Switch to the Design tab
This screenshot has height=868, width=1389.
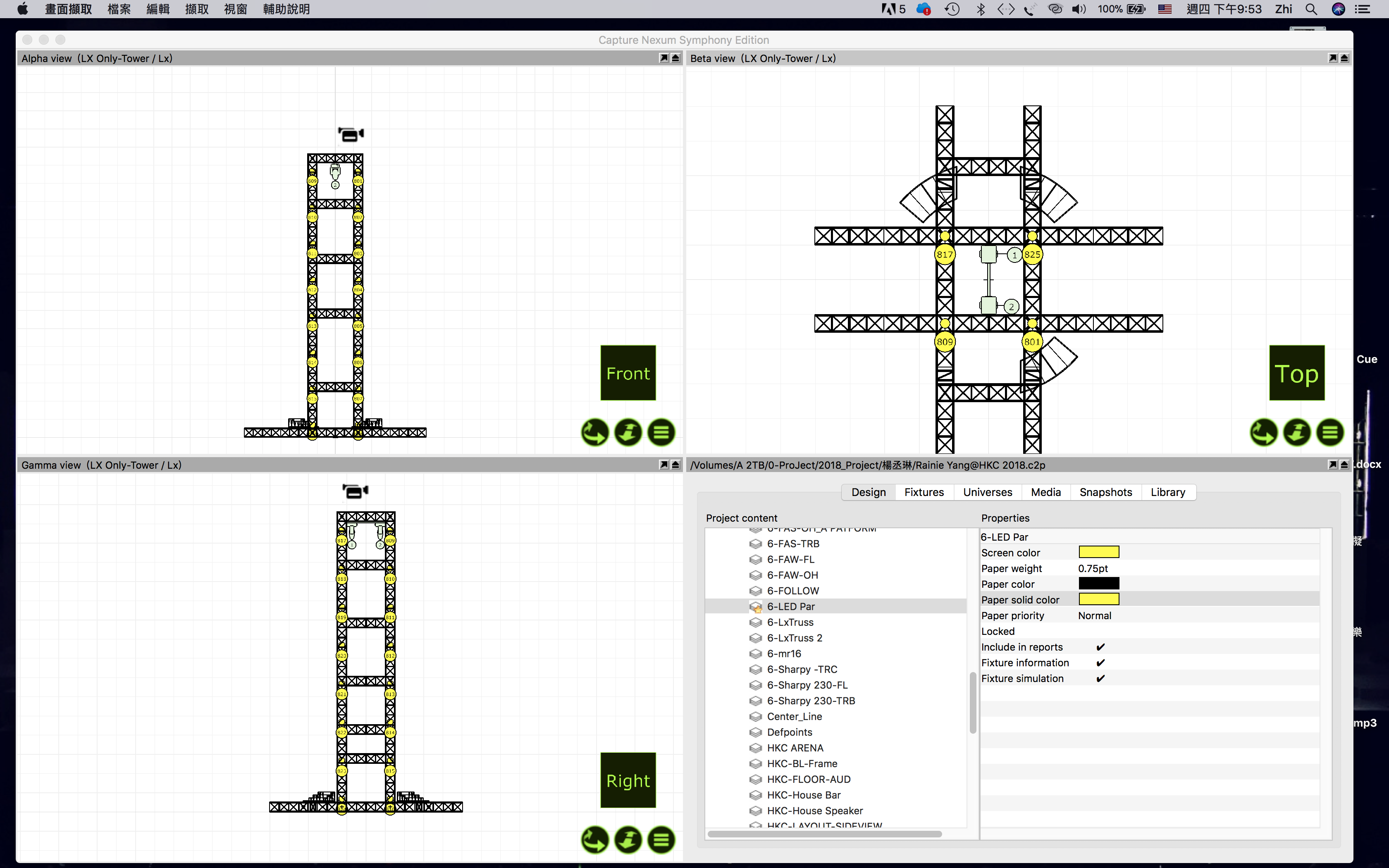tap(869, 492)
